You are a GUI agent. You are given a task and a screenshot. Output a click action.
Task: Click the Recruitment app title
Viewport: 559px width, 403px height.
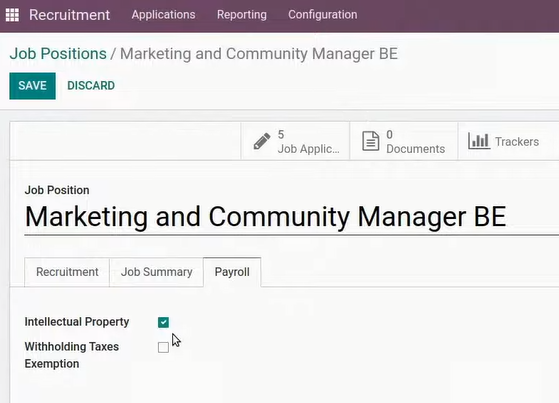[x=70, y=15]
